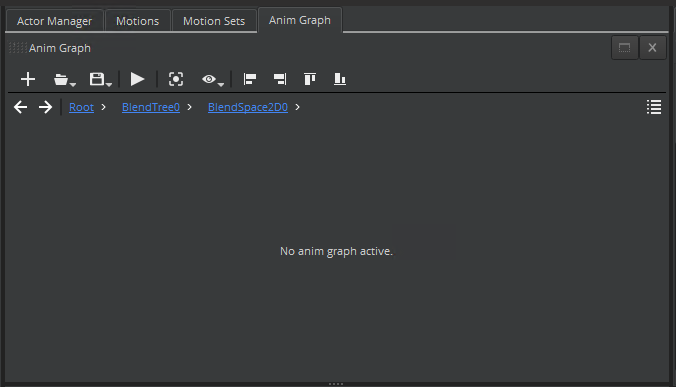676x387 pixels.
Task: Align selected nodes to the right
Action: click(x=280, y=79)
